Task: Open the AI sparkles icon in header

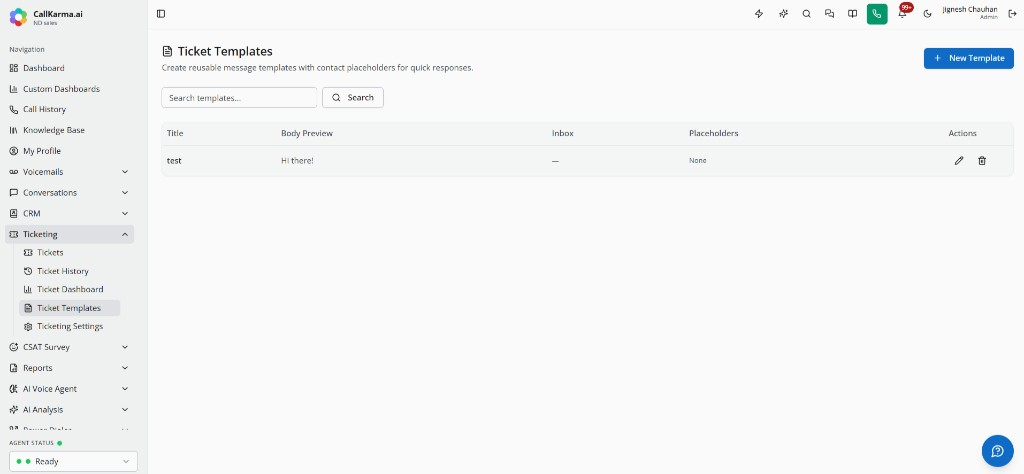Action: pyautogui.click(x=783, y=14)
